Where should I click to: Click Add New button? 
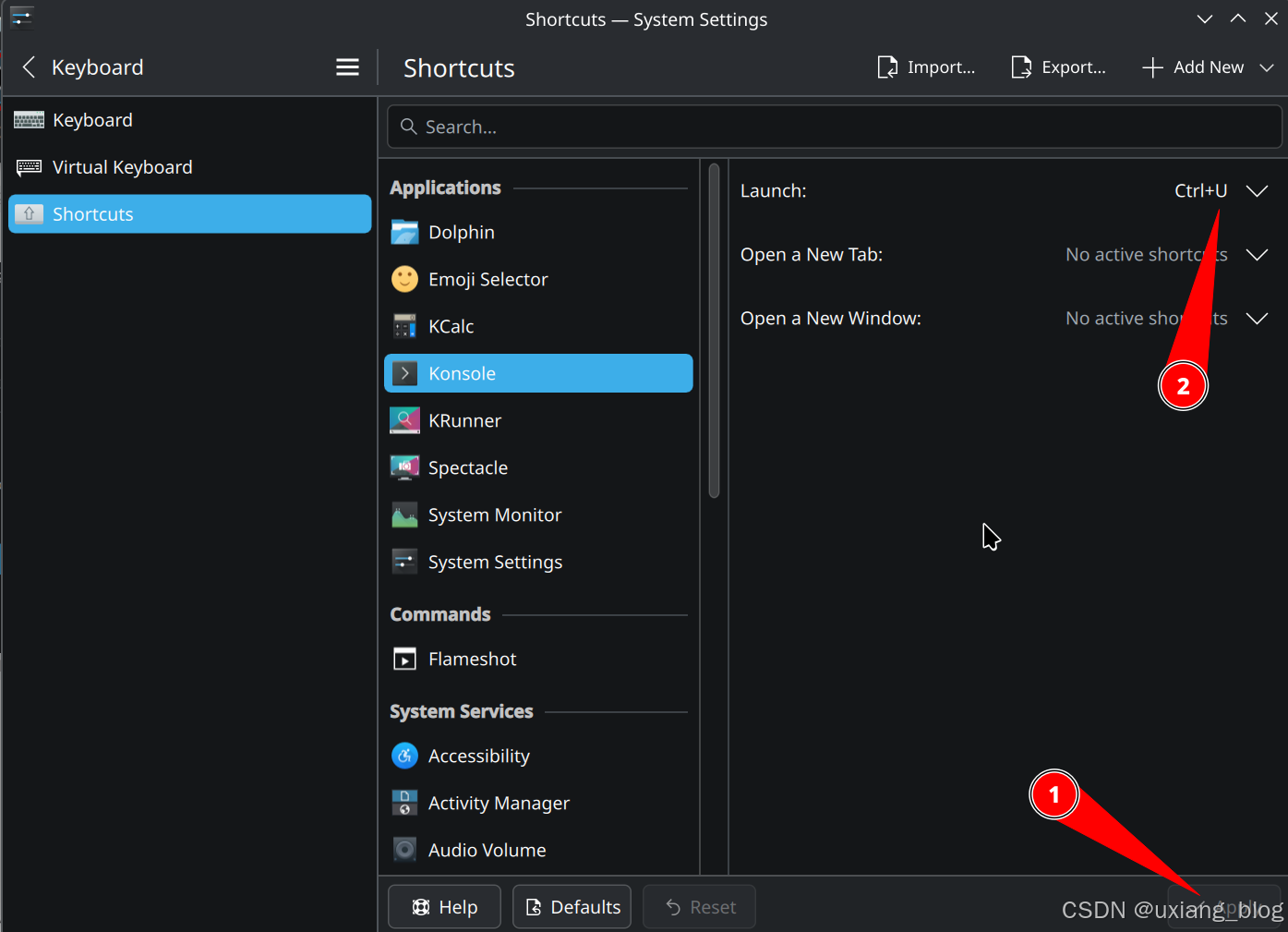(1193, 67)
